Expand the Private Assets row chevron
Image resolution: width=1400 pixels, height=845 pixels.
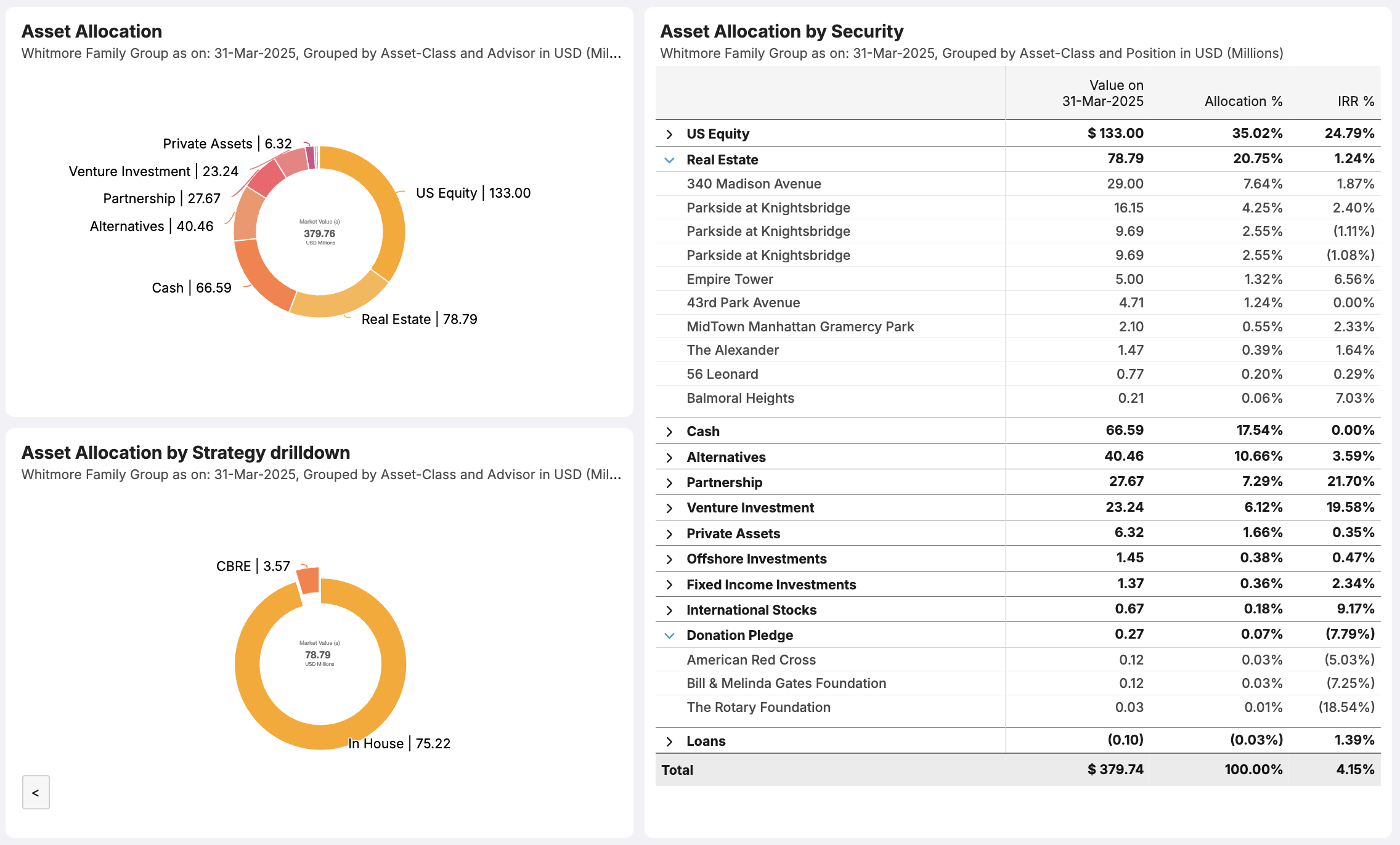669,534
